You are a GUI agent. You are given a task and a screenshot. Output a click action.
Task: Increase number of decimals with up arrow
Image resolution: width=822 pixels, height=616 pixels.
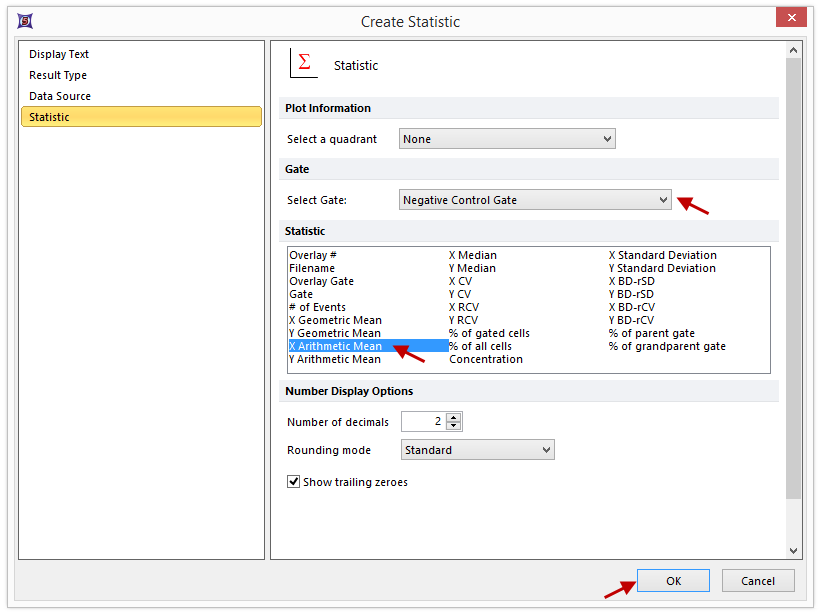[454, 418]
